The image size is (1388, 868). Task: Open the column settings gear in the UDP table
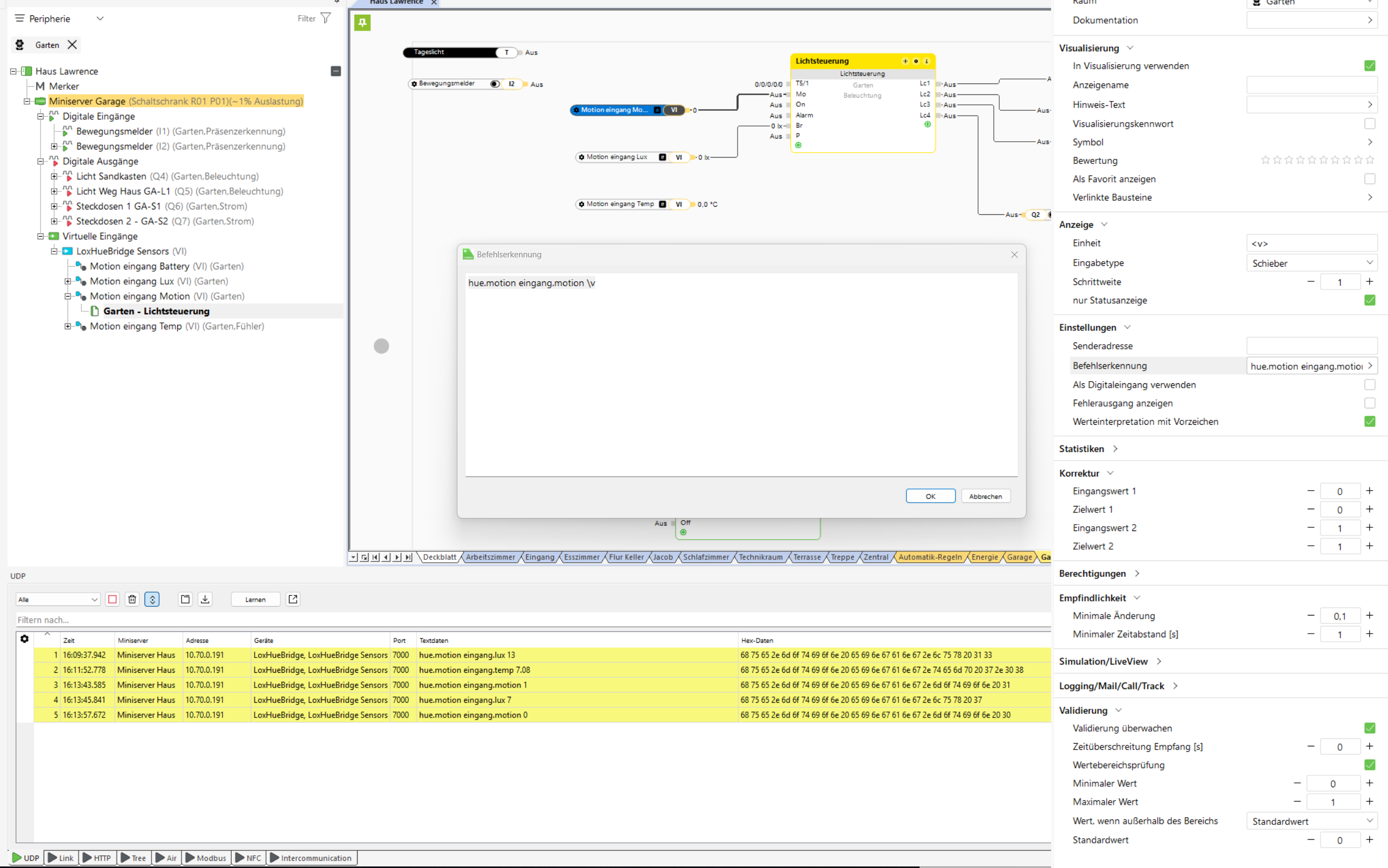pos(24,639)
